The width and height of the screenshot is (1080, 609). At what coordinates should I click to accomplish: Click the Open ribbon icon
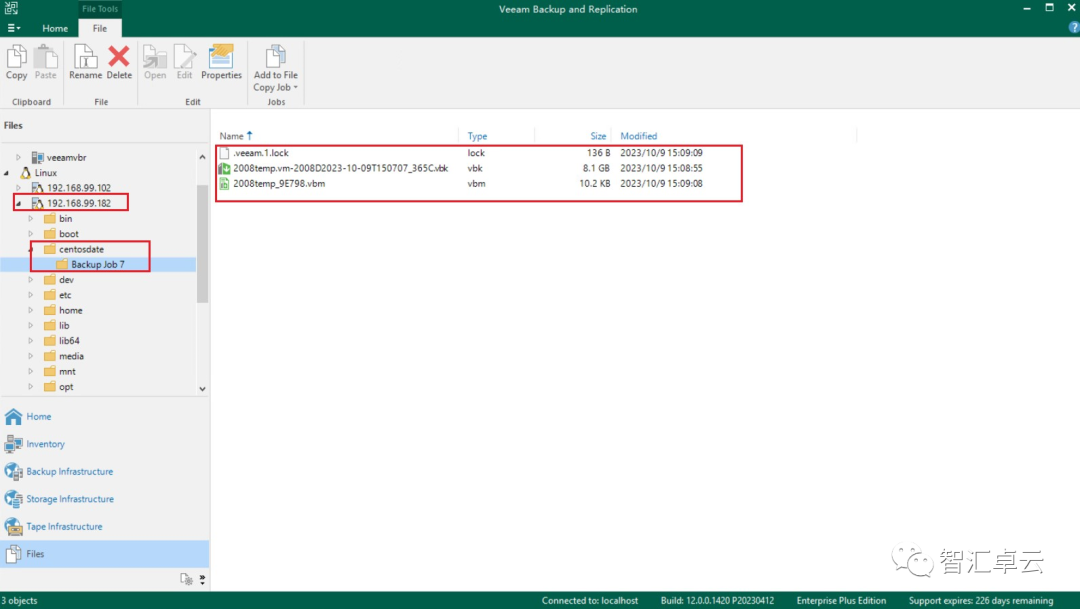tap(155, 63)
